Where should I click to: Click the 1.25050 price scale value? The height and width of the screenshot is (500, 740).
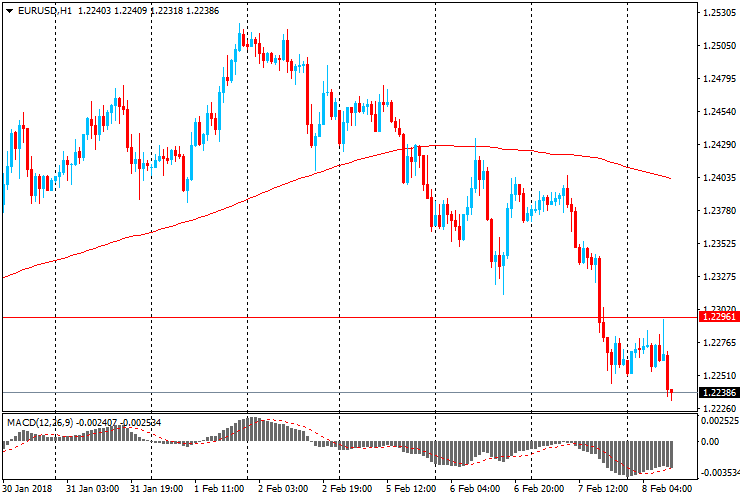[719, 46]
